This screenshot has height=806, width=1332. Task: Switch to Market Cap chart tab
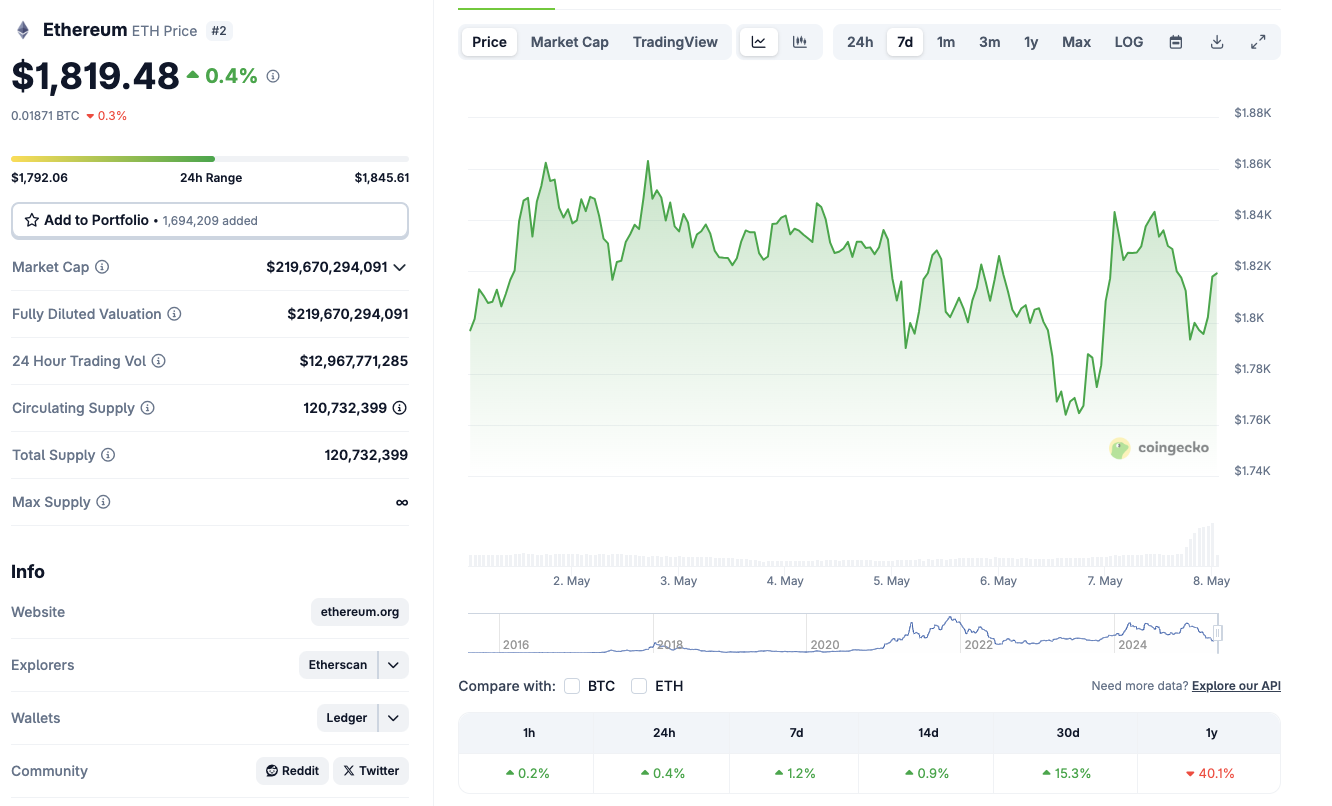(570, 42)
